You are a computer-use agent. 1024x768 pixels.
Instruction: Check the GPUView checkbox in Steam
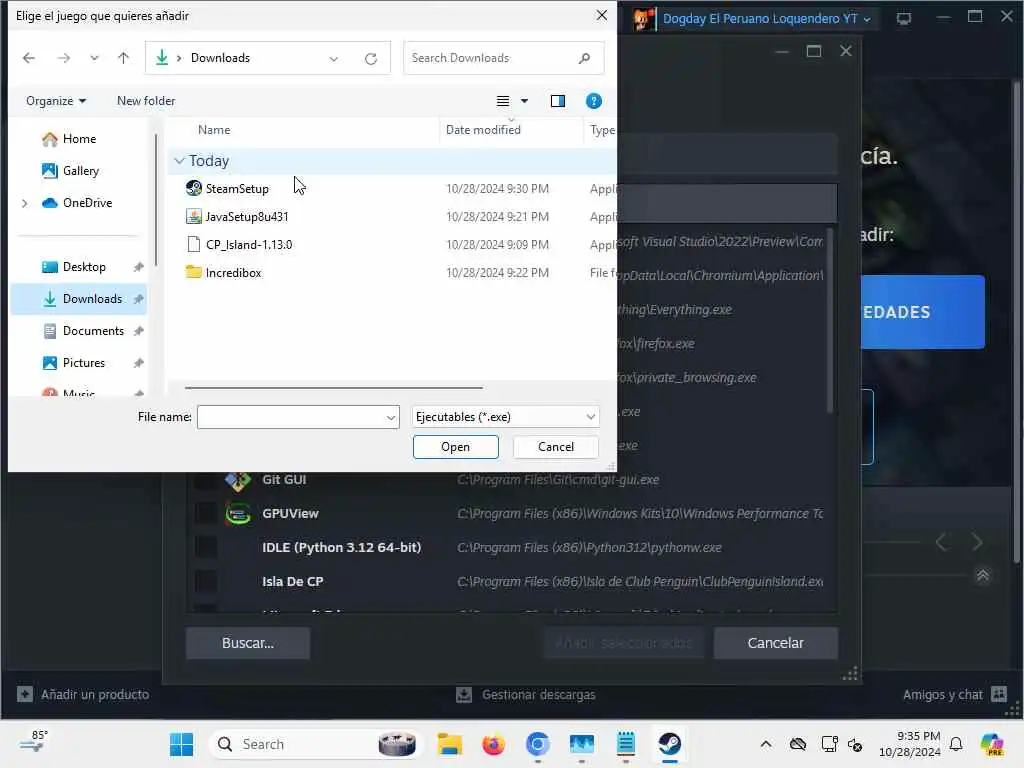click(x=206, y=514)
